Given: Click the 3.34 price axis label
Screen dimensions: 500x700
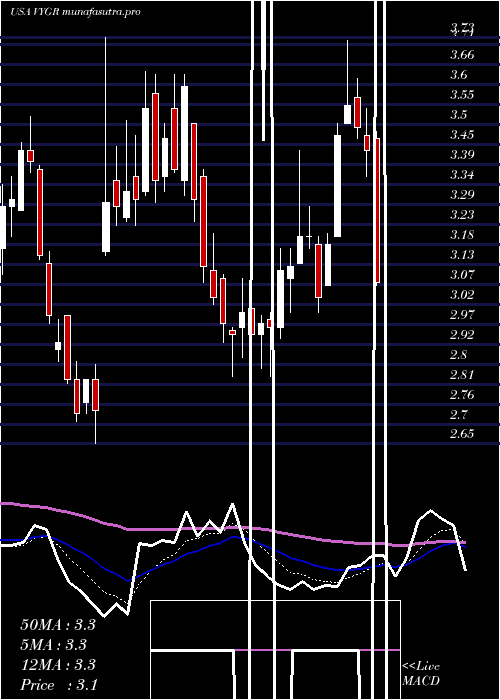Looking at the screenshot, I should pyautogui.click(x=462, y=175).
